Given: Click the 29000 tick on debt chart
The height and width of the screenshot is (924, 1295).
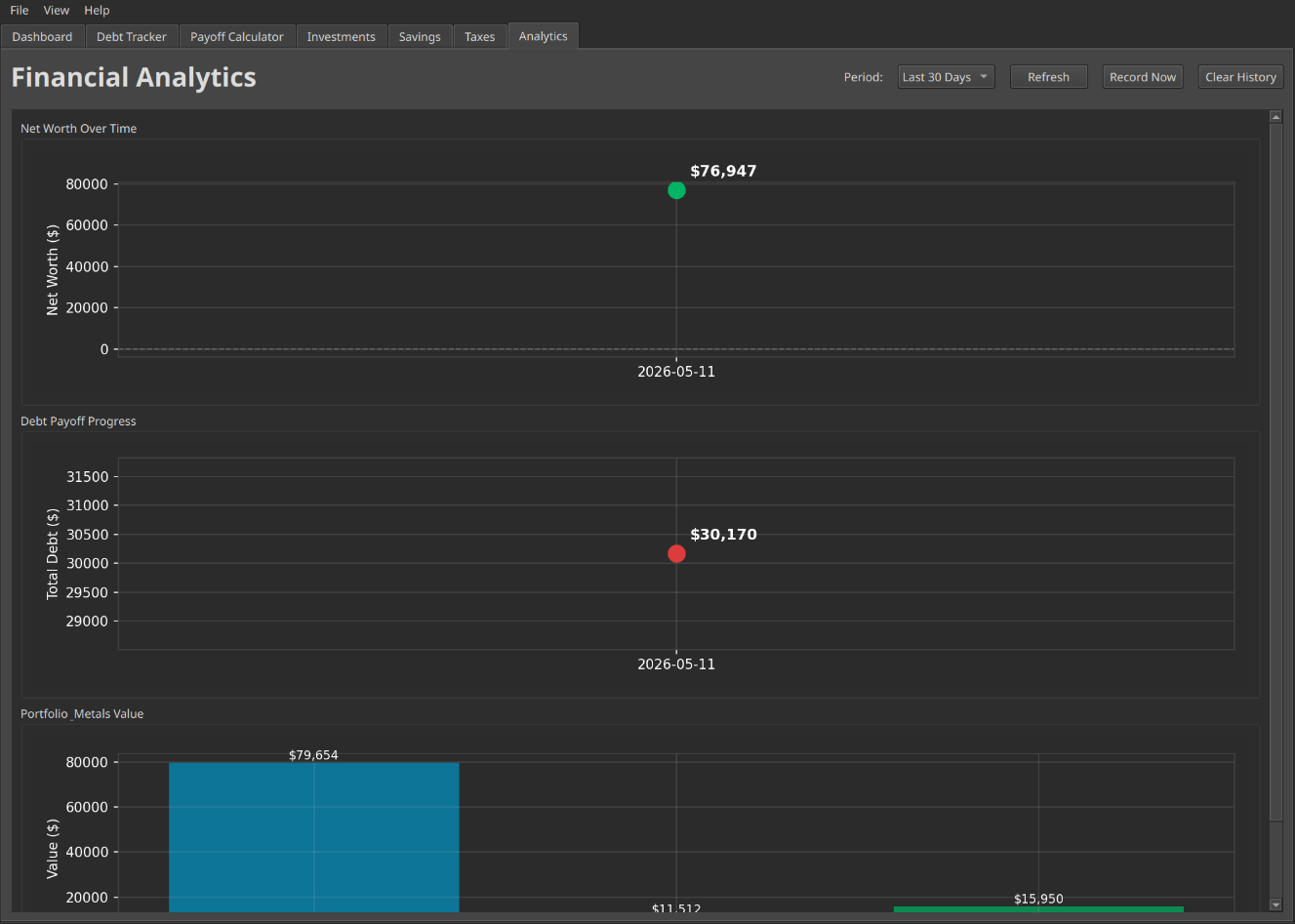Looking at the screenshot, I should [x=87, y=622].
